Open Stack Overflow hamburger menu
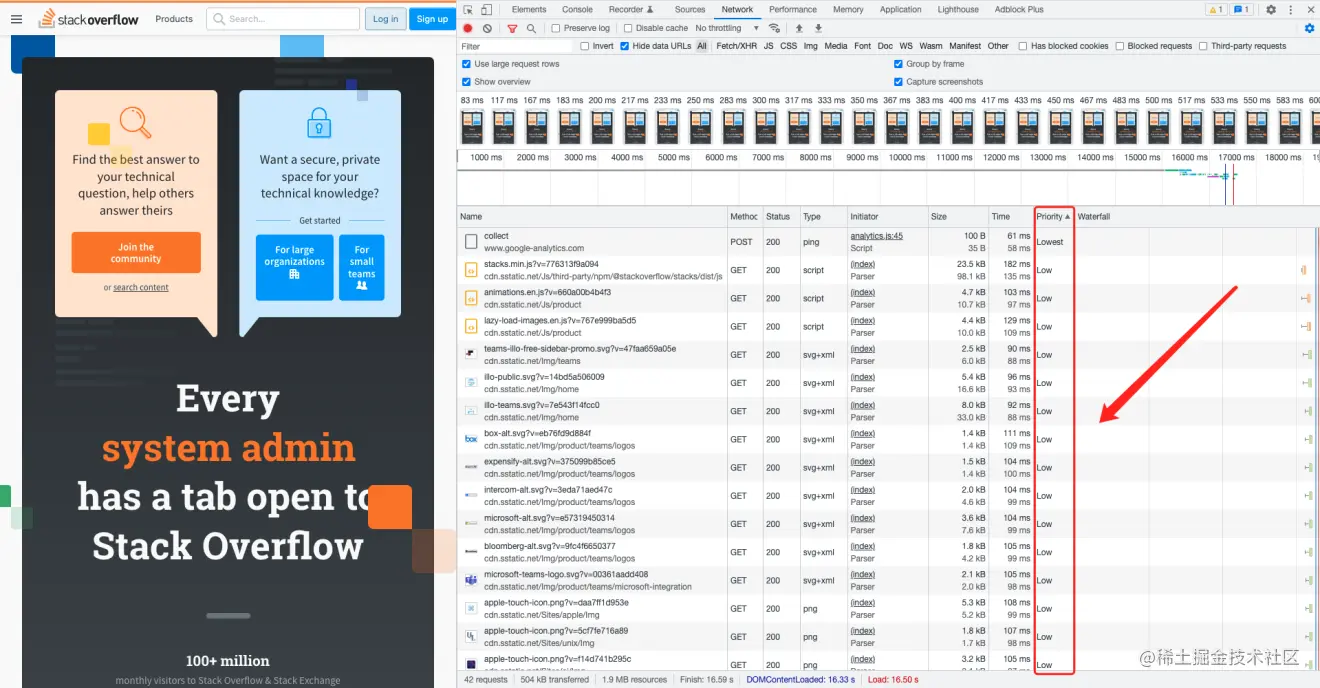This screenshot has height=688, width=1320. pos(16,19)
